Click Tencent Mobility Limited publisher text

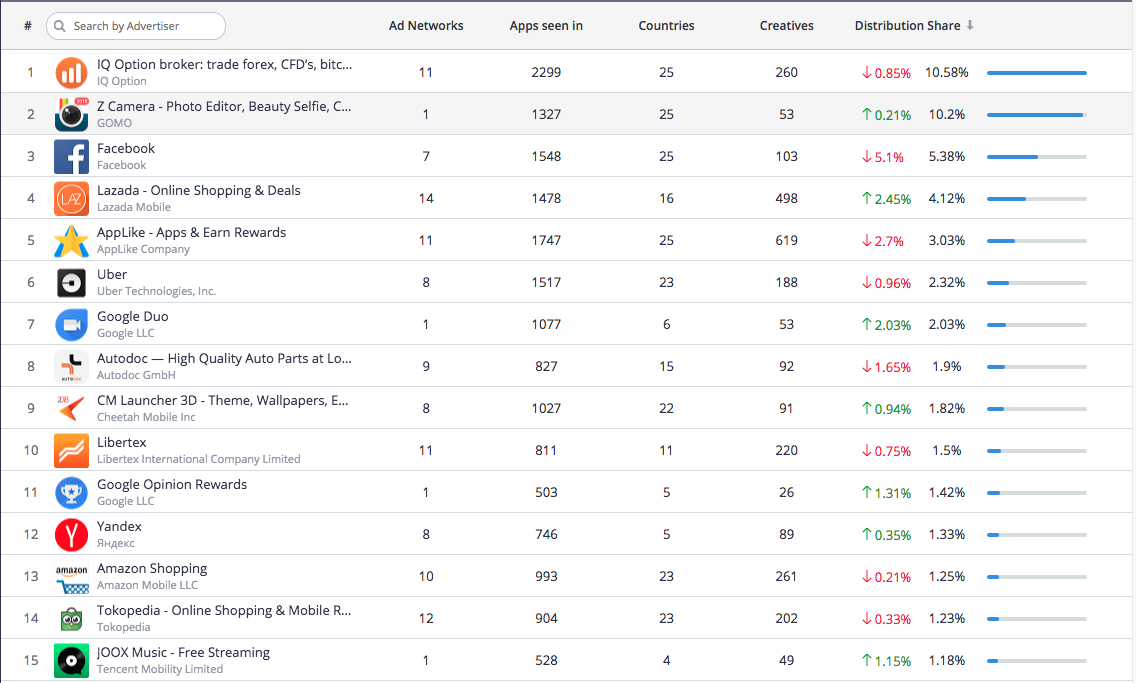coord(160,669)
